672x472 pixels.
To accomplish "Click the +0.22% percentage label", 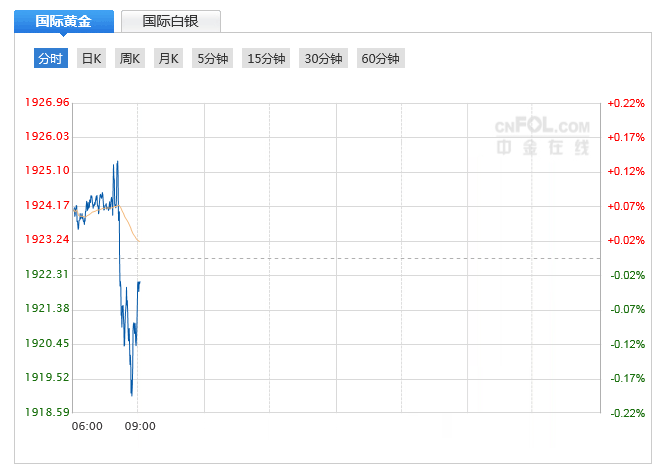I will [626, 103].
